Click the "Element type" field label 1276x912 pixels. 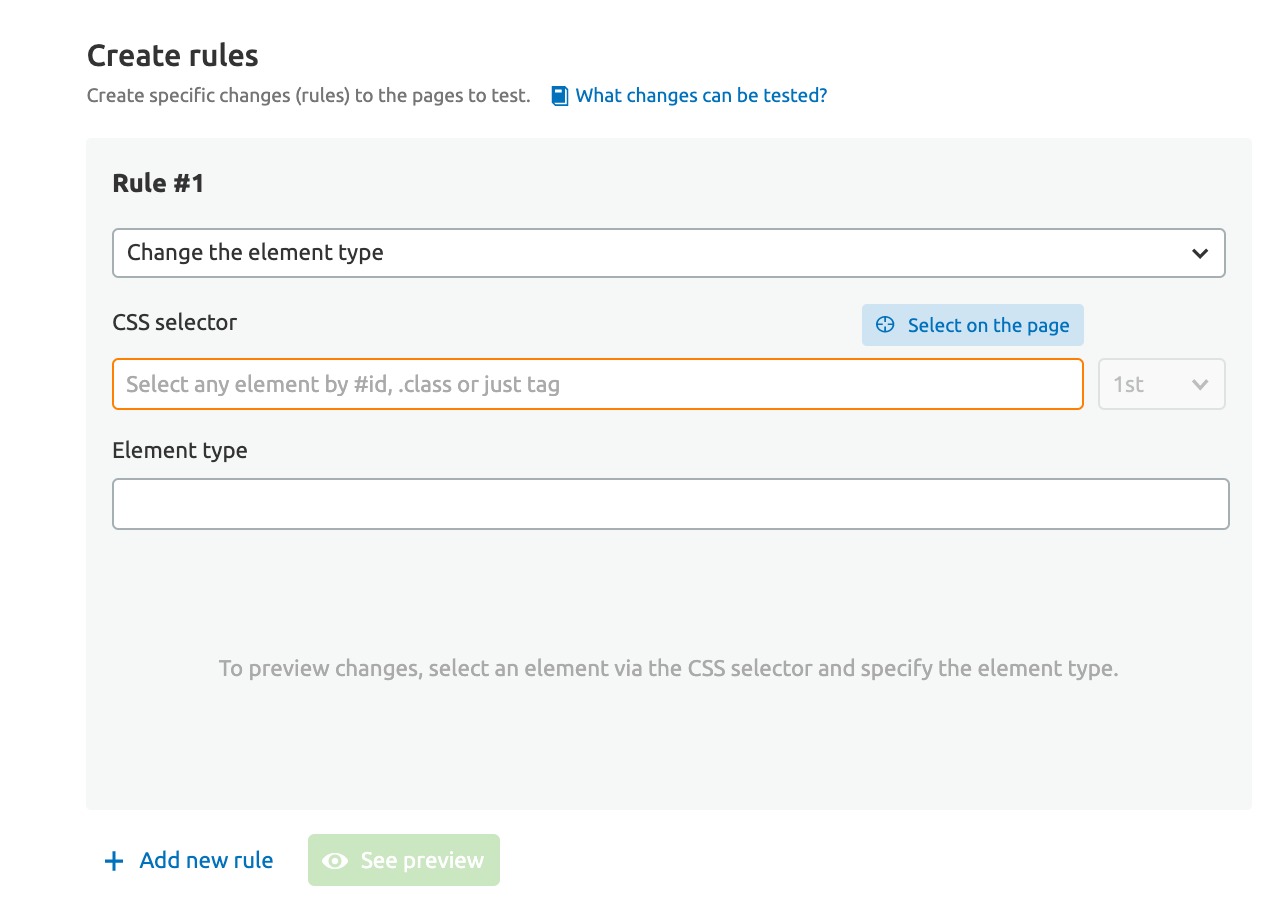180,450
